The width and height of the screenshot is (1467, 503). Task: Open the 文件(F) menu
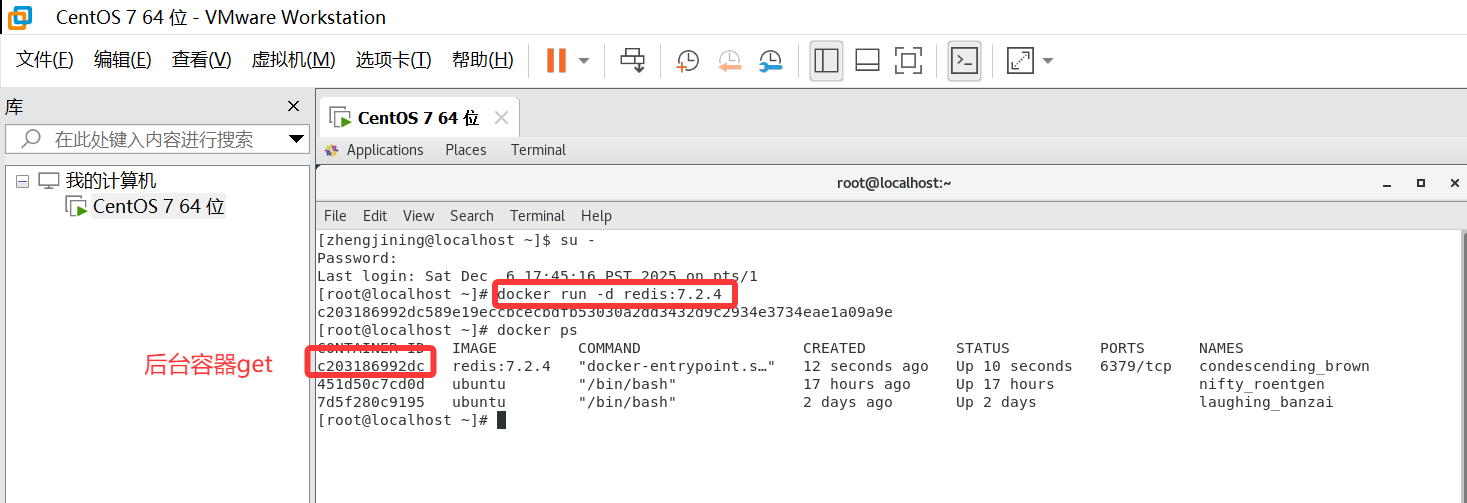point(45,60)
